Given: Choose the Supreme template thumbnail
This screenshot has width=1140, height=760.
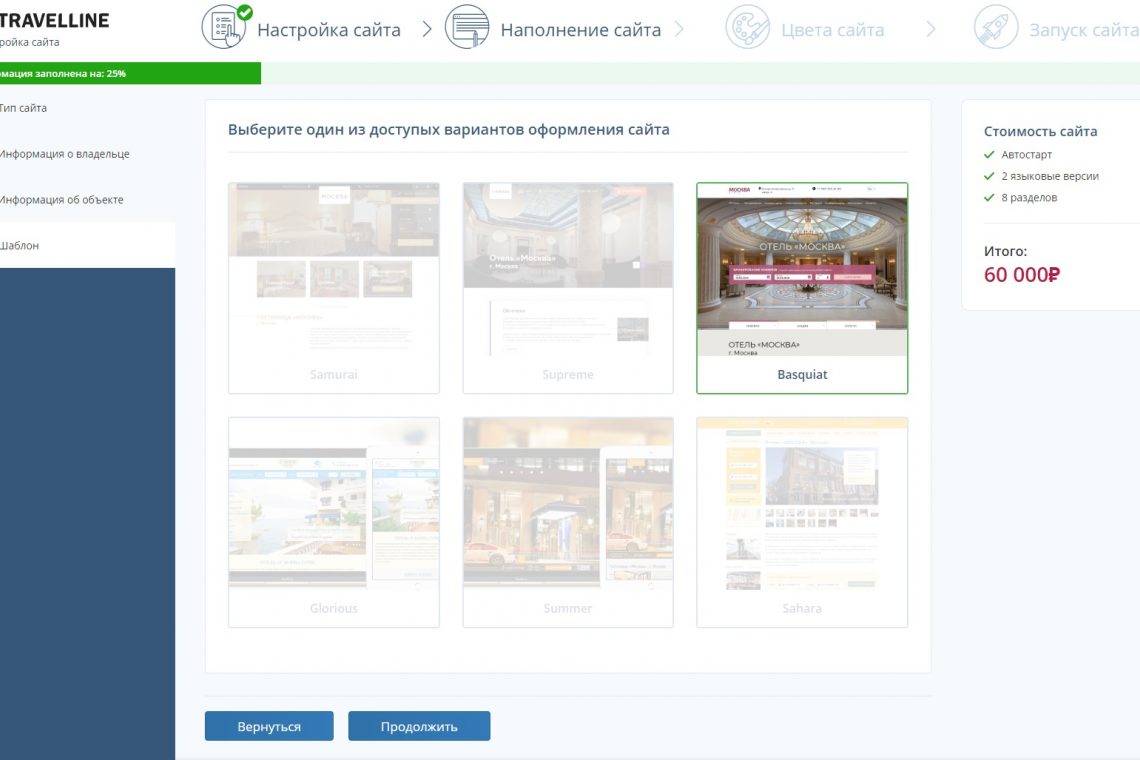Looking at the screenshot, I should coord(568,288).
